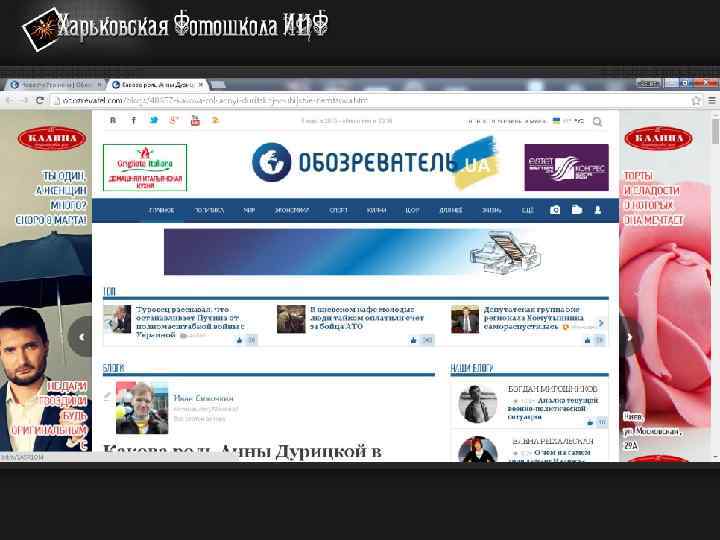Open the folder icon in navigation bar
This screenshot has width=720, height=540.
tap(577, 210)
